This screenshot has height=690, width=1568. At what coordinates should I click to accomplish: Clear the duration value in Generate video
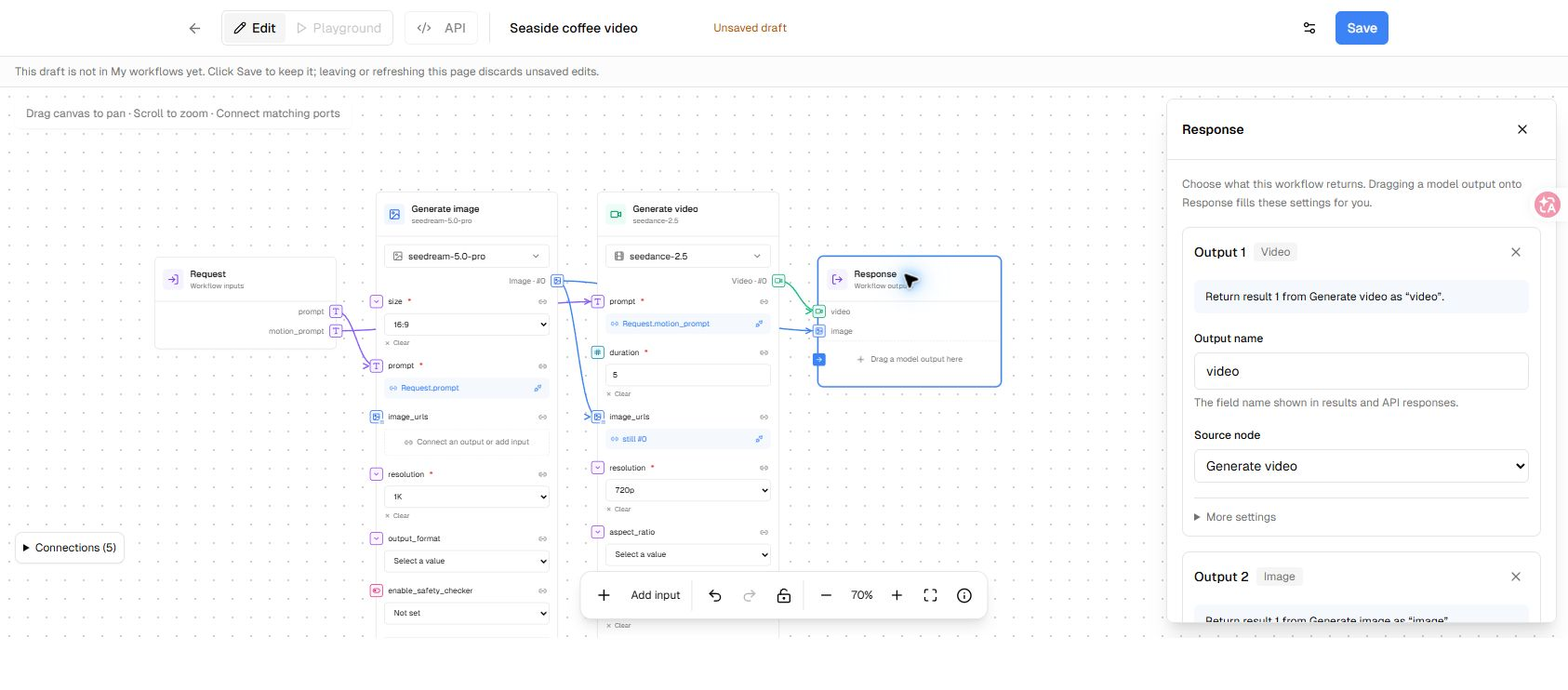point(619,394)
